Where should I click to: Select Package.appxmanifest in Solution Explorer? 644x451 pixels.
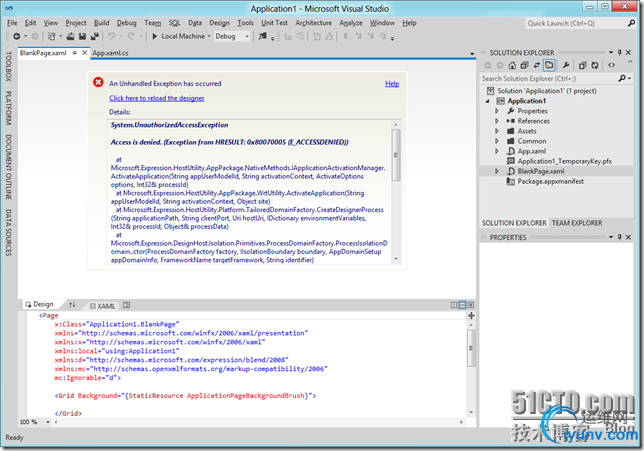coord(550,182)
